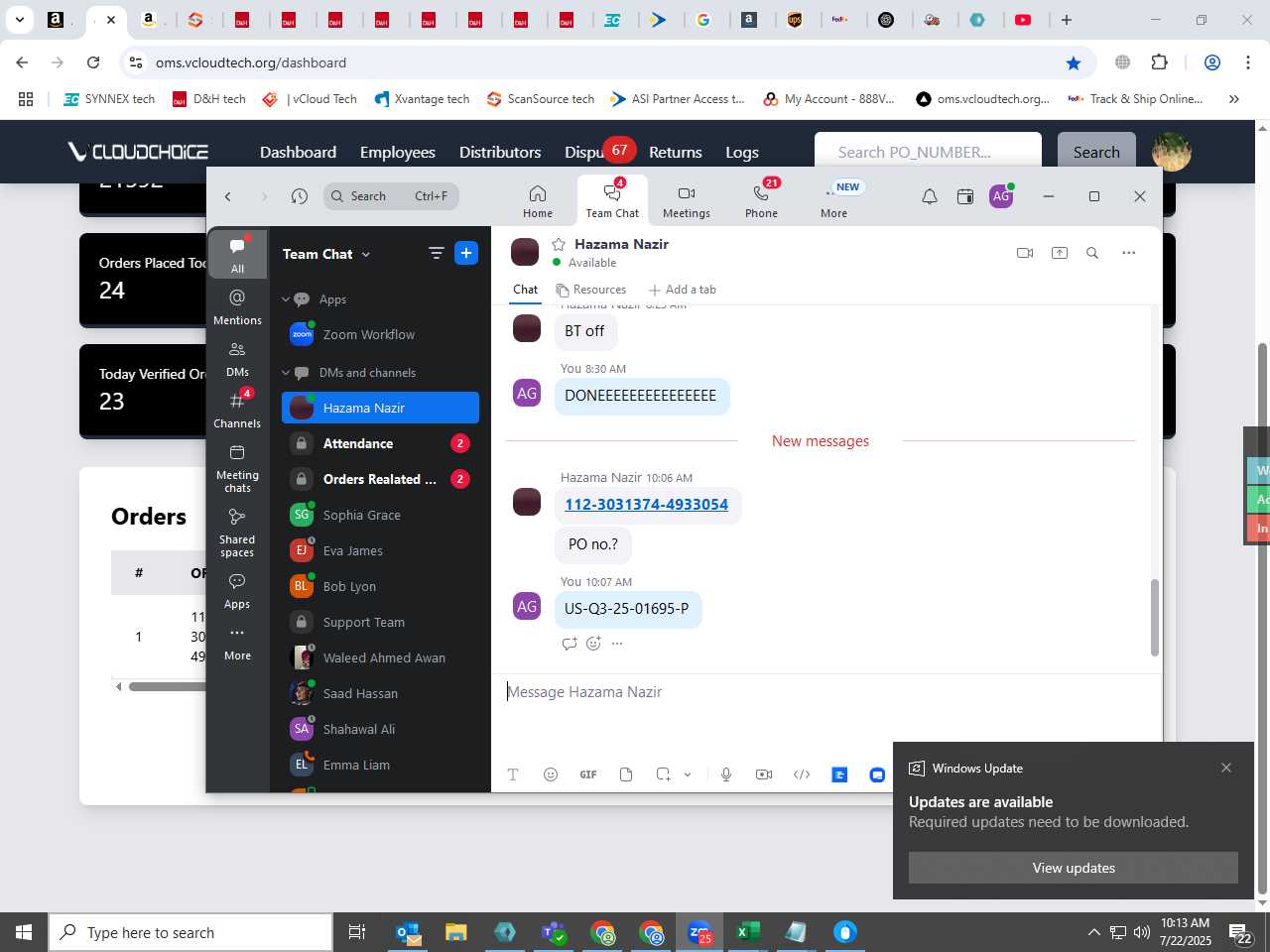
Task: Click the Zoom search box
Action: 391,196
